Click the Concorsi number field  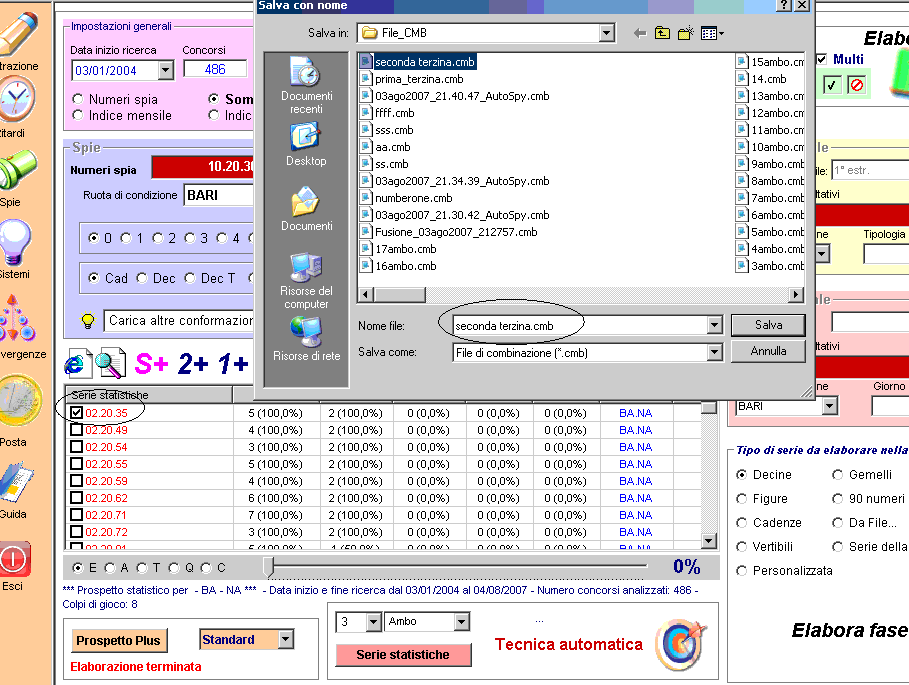215,70
